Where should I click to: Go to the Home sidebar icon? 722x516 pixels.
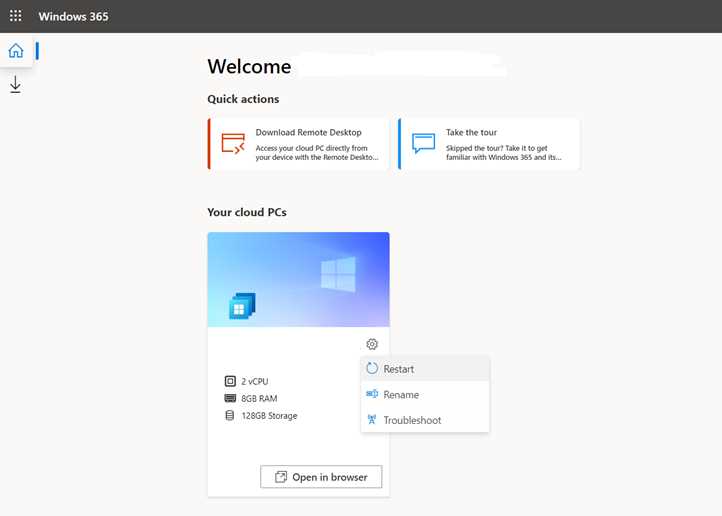pos(16,50)
